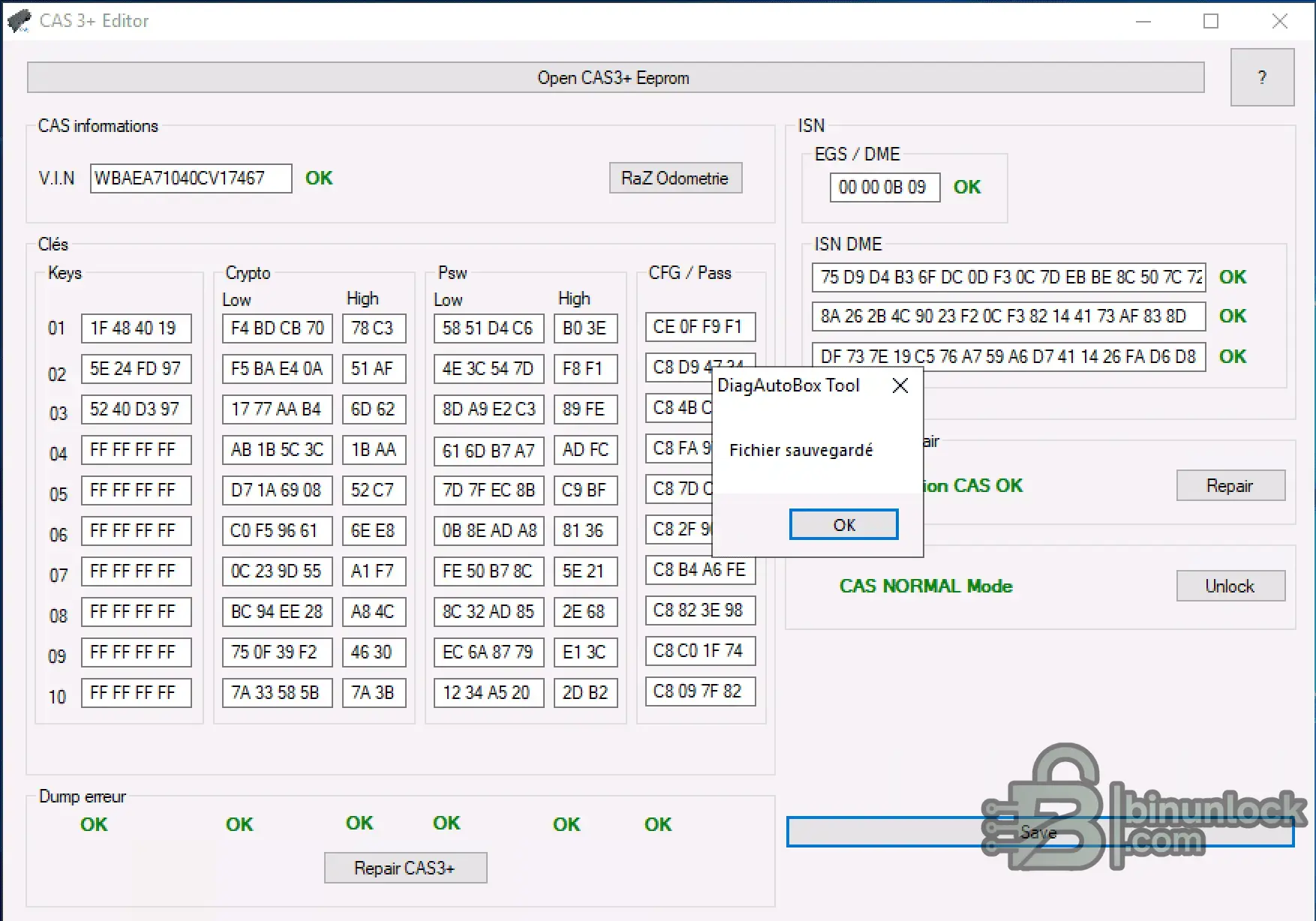Select CFG / Pass field C8 09 7F 82

700,691
